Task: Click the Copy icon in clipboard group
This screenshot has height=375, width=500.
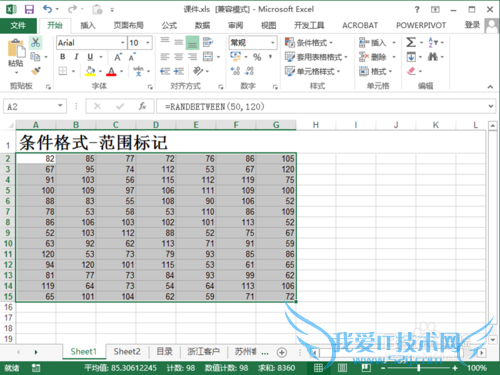Action: [x=35, y=57]
